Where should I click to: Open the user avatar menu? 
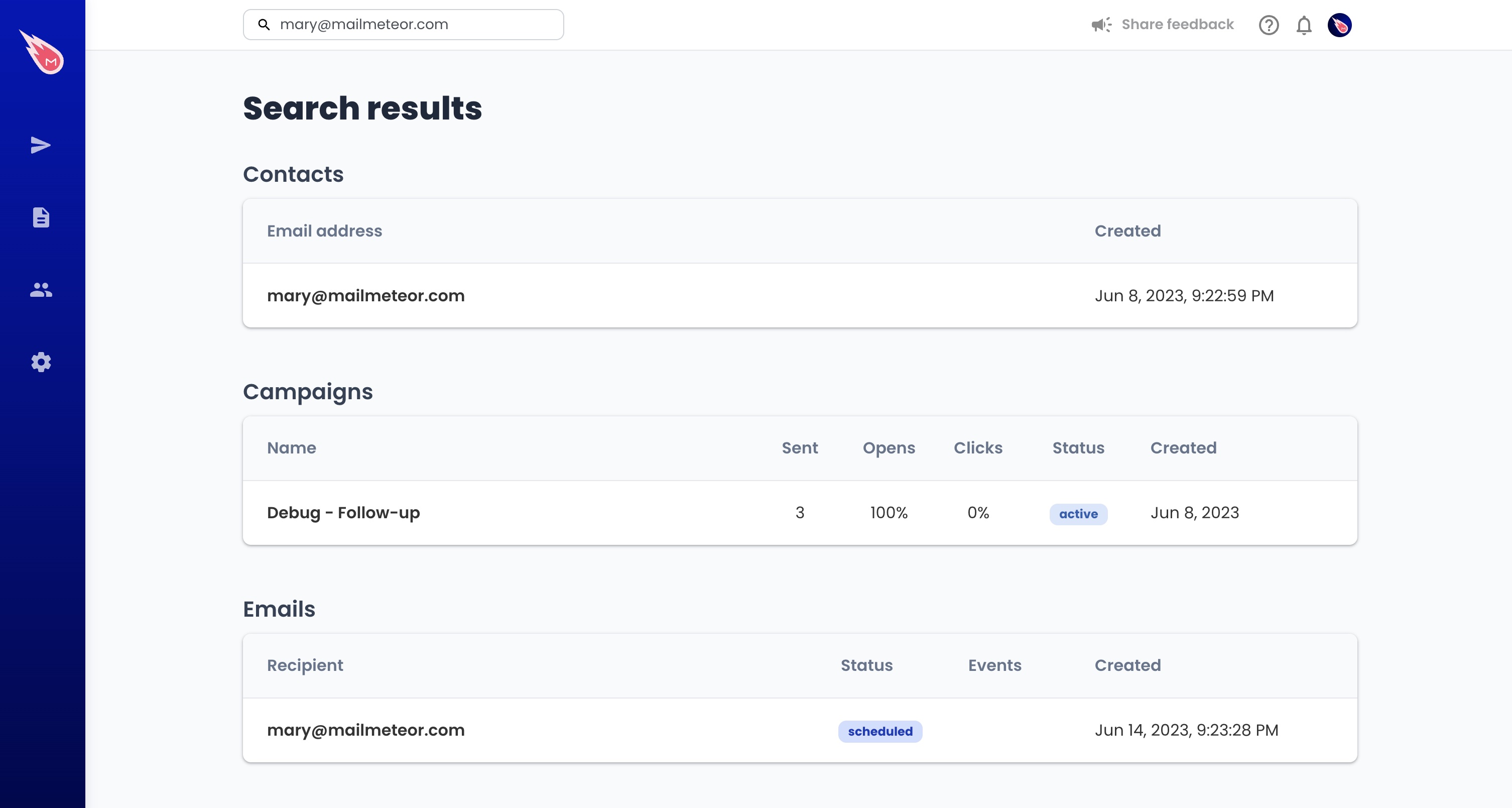1339,25
